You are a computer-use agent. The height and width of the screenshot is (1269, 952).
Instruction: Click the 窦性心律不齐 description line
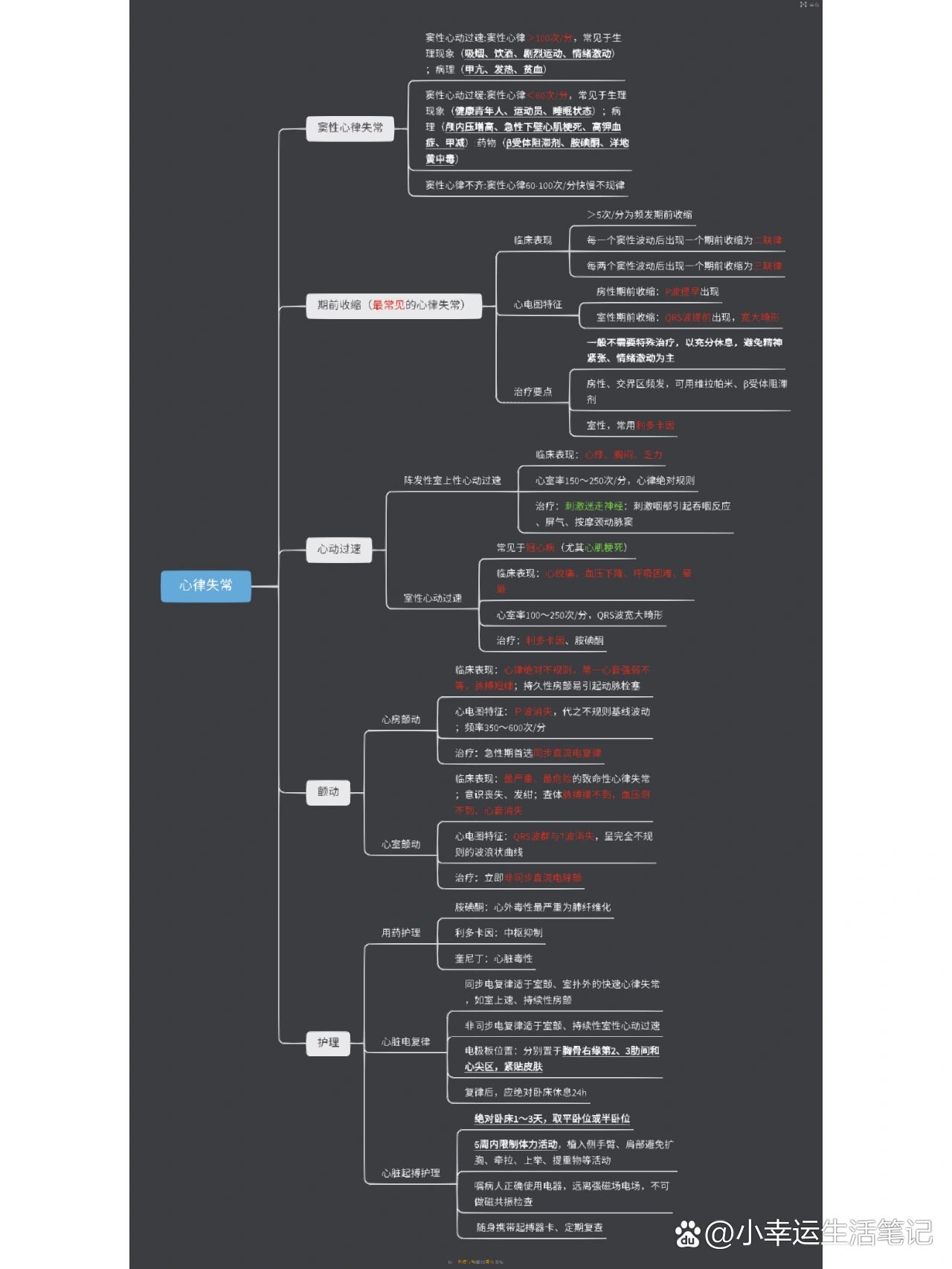pos(524,185)
